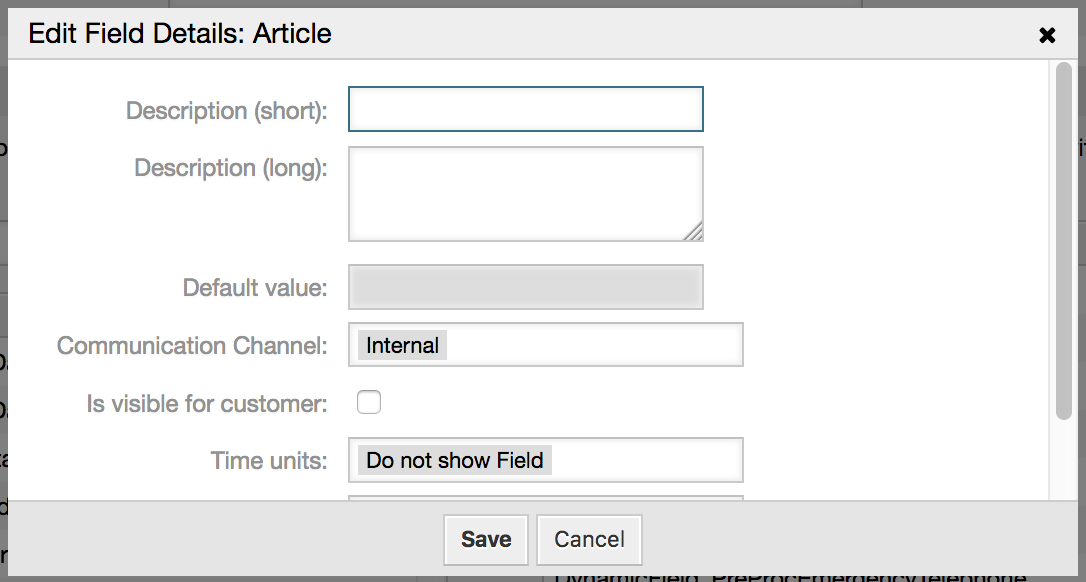The height and width of the screenshot is (582, 1086).
Task: Click inside the Description (short) text field
Action: [x=525, y=108]
